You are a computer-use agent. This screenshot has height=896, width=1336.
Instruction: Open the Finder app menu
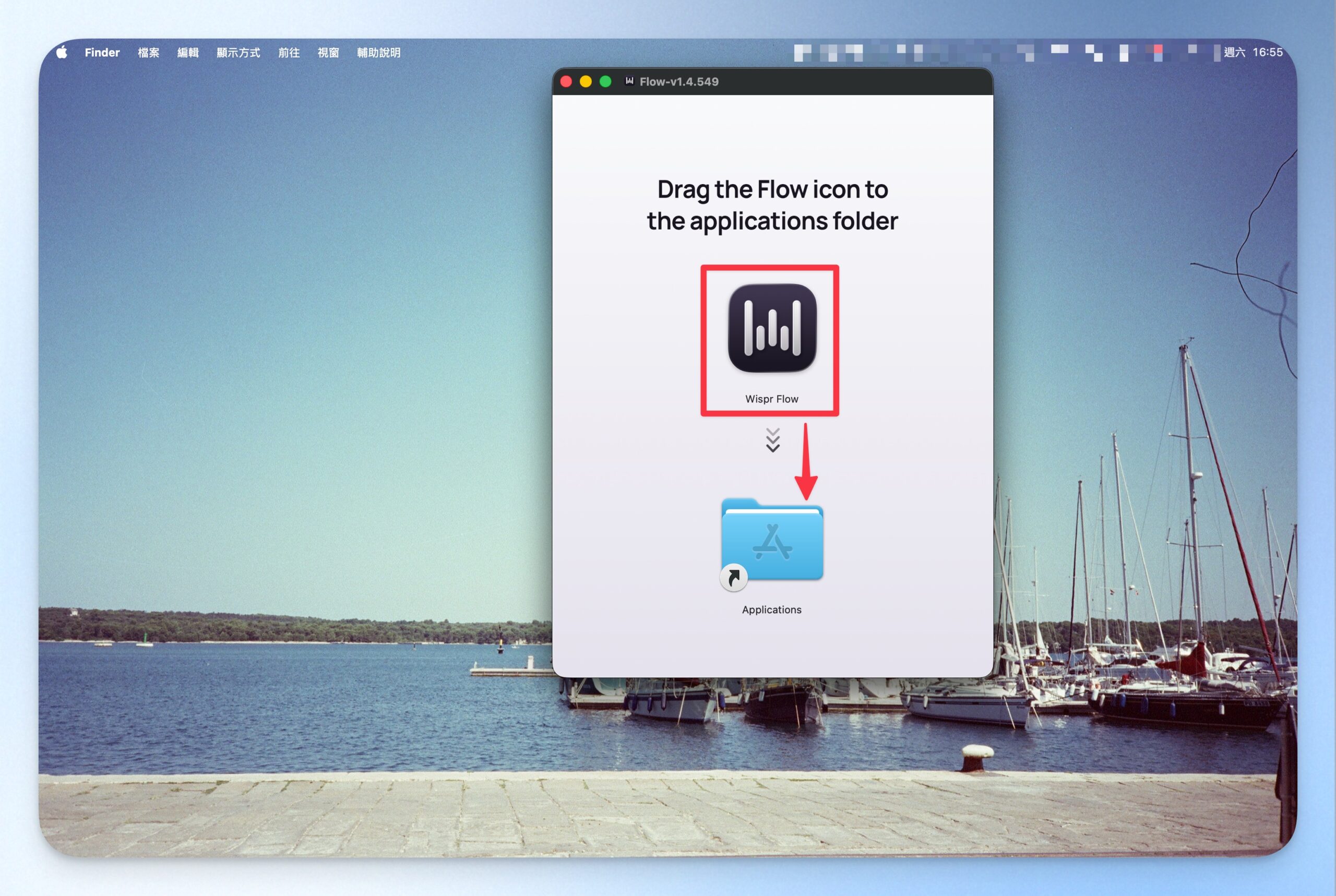[102, 53]
